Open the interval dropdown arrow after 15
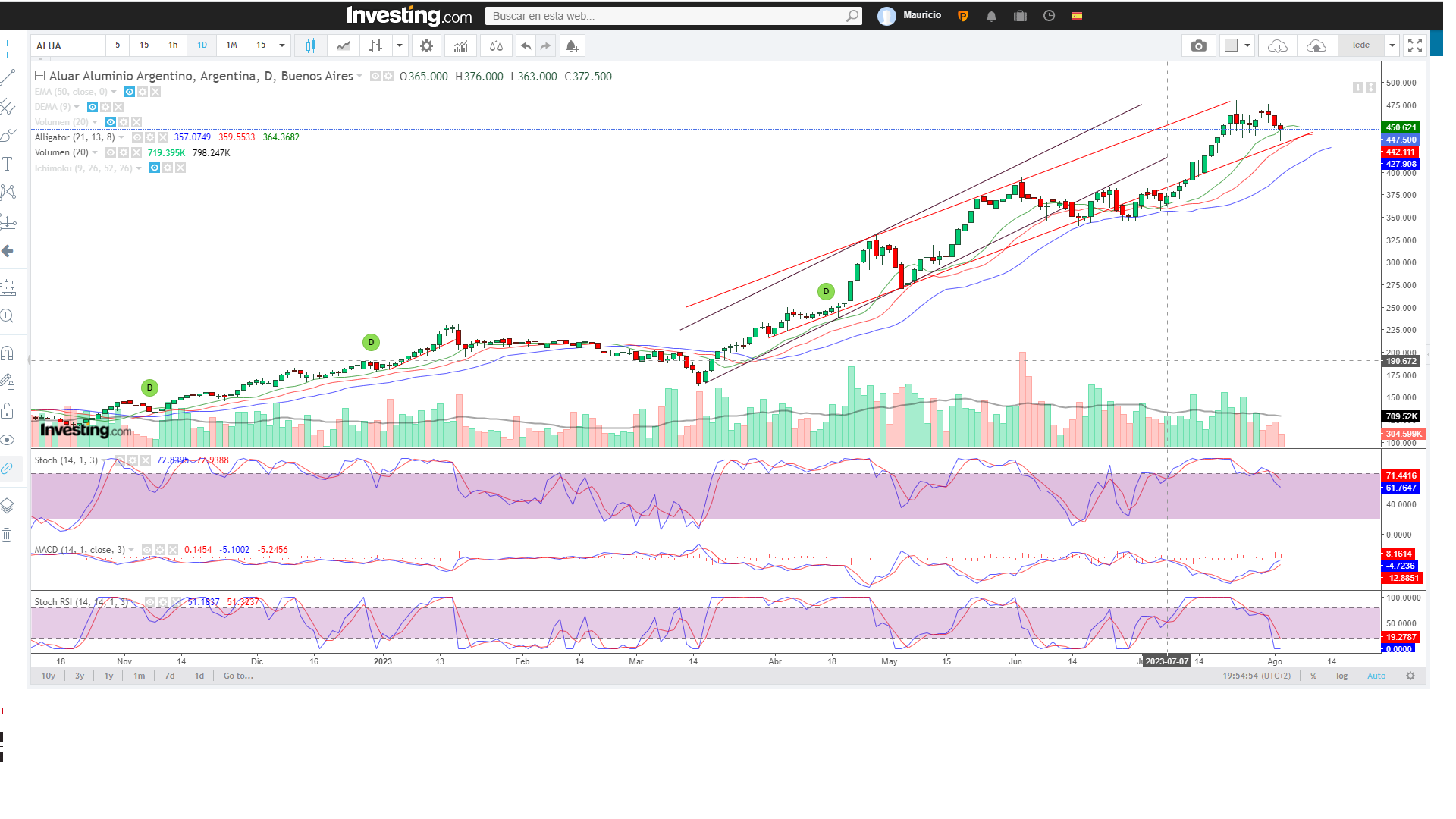The image size is (1456, 819). [282, 45]
